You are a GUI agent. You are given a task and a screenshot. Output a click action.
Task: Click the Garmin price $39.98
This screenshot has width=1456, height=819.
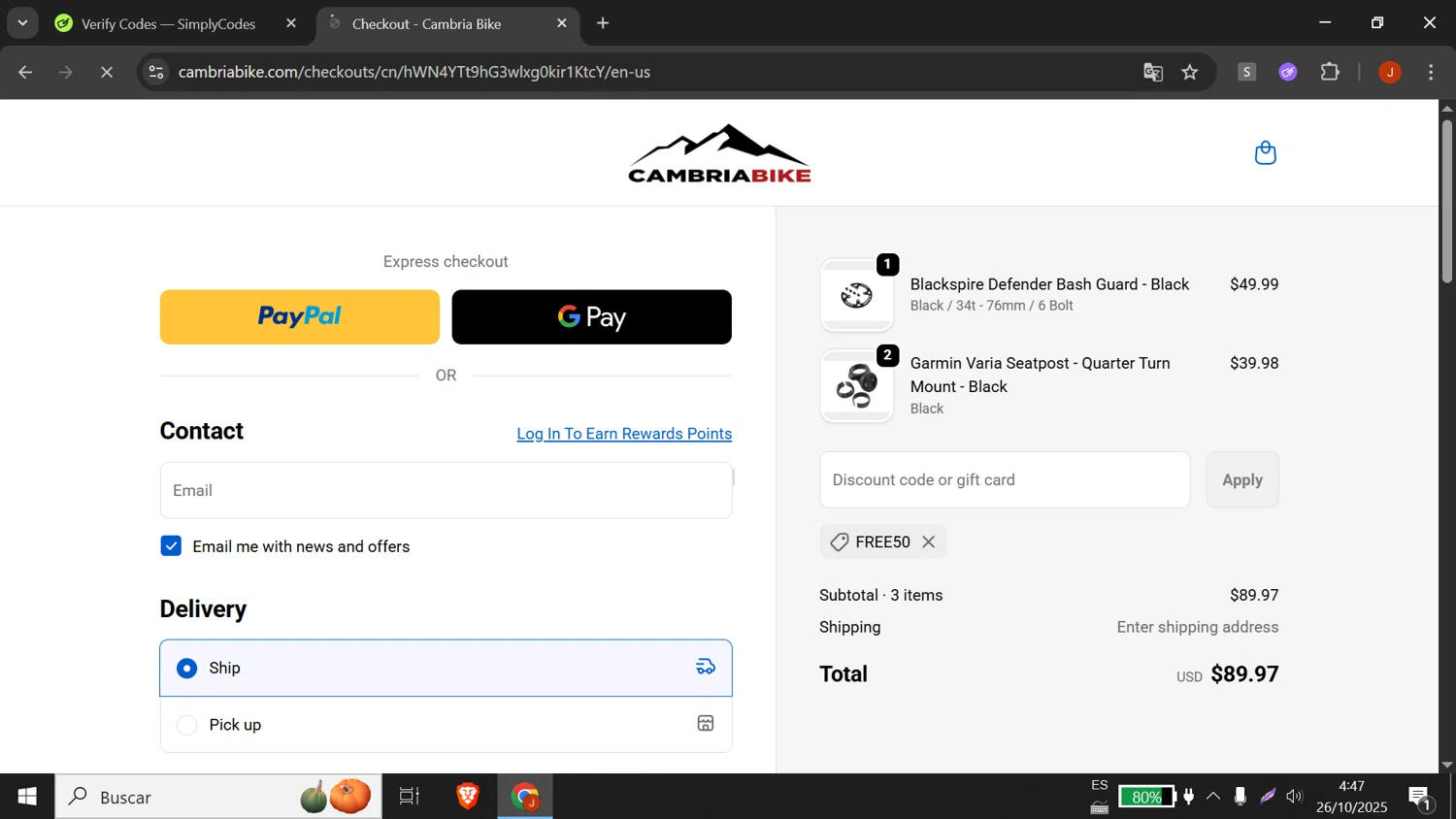tap(1253, 363)
